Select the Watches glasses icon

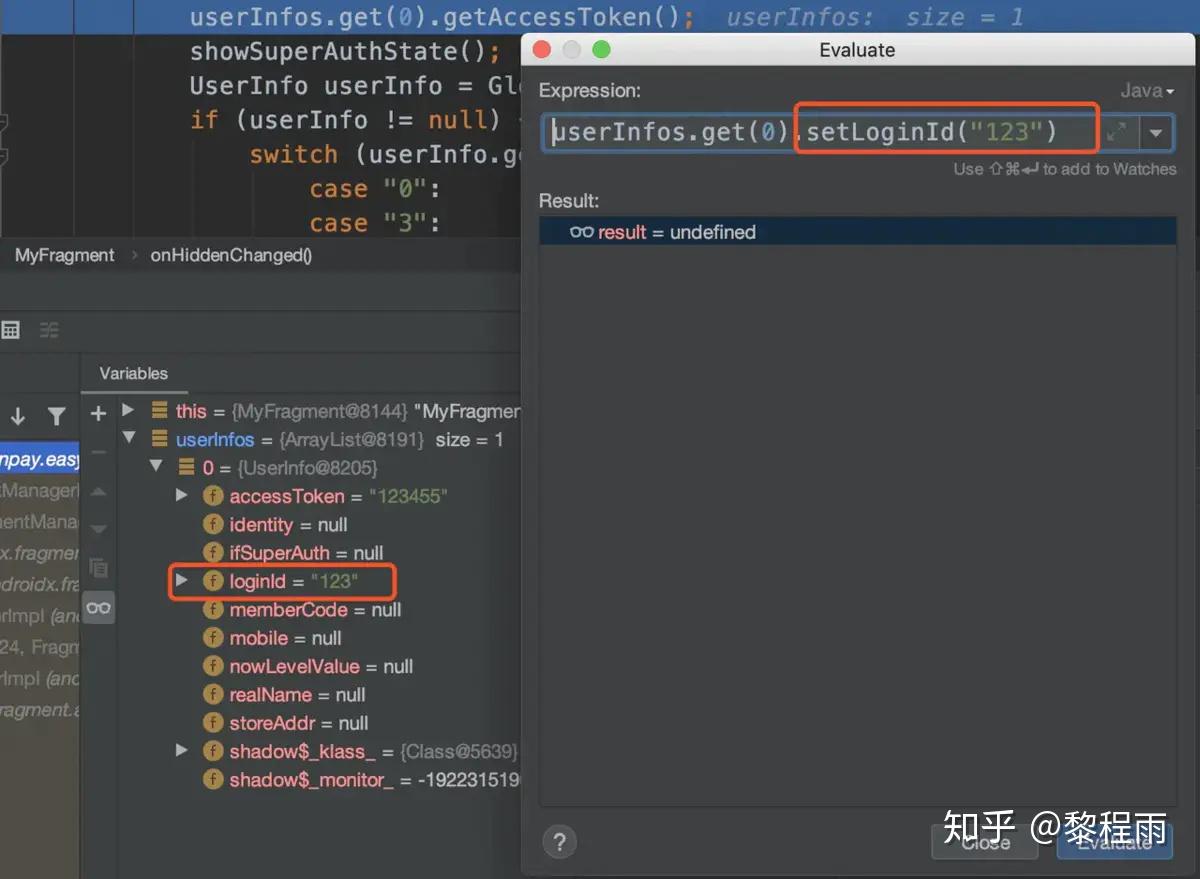click(x=97, y=606)
